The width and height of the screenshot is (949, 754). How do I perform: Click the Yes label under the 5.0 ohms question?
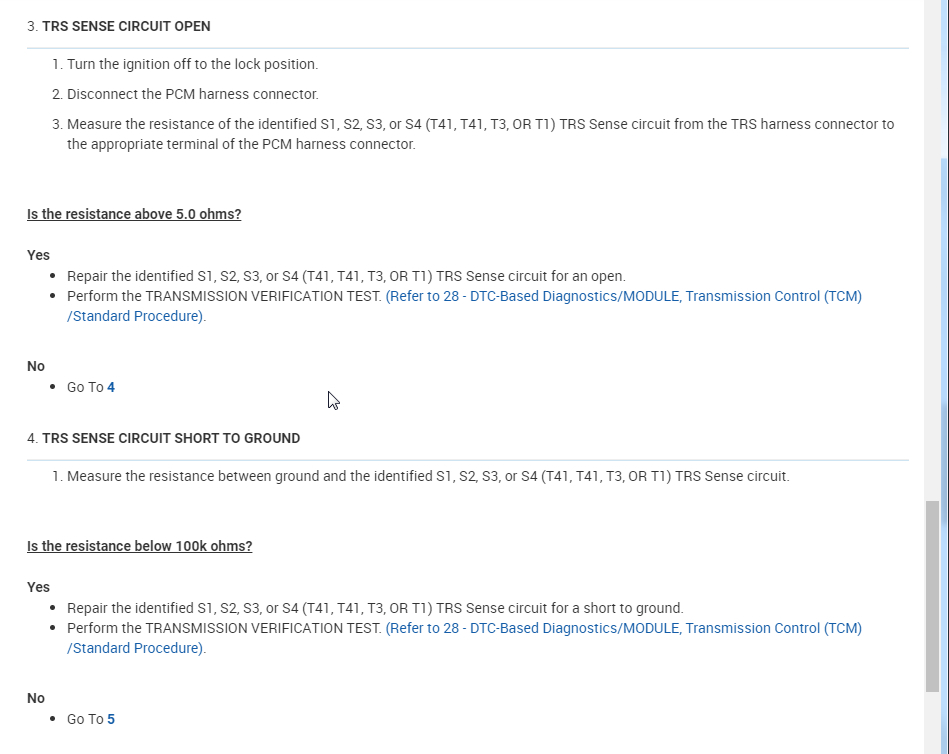(x=38, y=255)
